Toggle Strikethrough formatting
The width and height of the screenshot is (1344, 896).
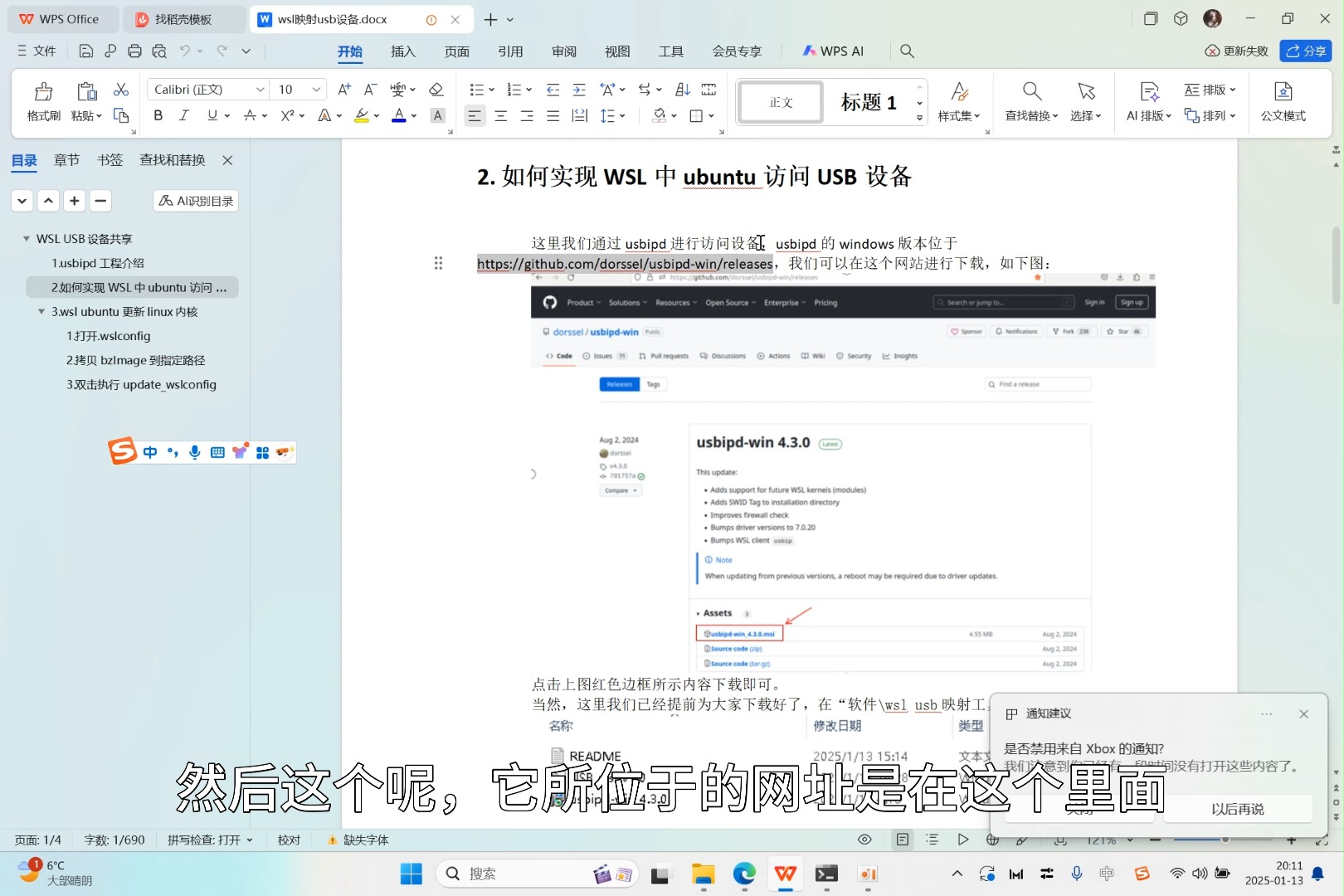[x=250, y=115]
